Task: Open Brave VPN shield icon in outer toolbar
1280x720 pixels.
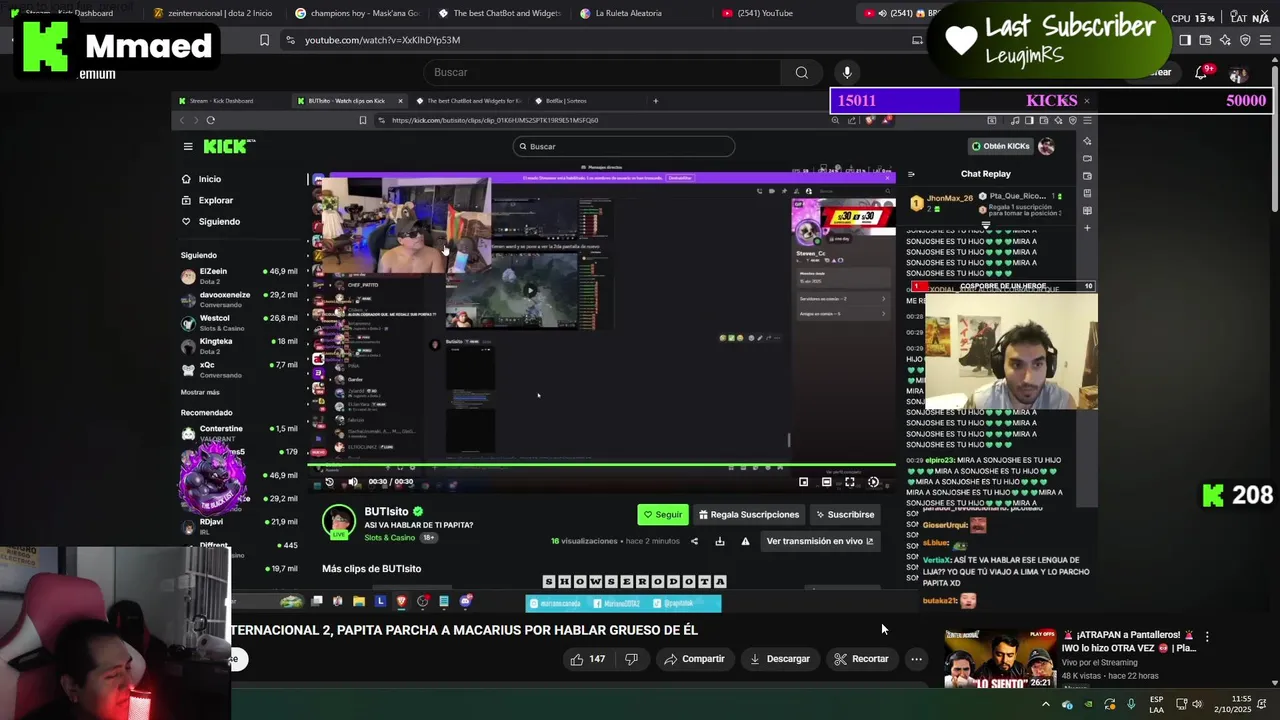Action: coord(1245,40)
